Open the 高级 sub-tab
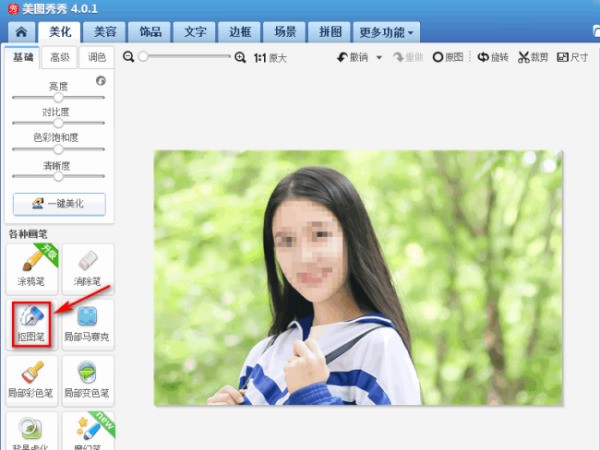600x450 pixels. click(x=59, y=58)
